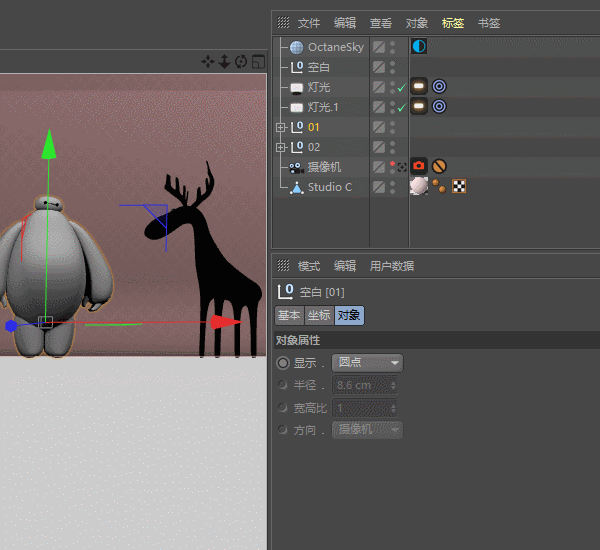Toggle visibility dots for OctaneSky

(392, 47)
